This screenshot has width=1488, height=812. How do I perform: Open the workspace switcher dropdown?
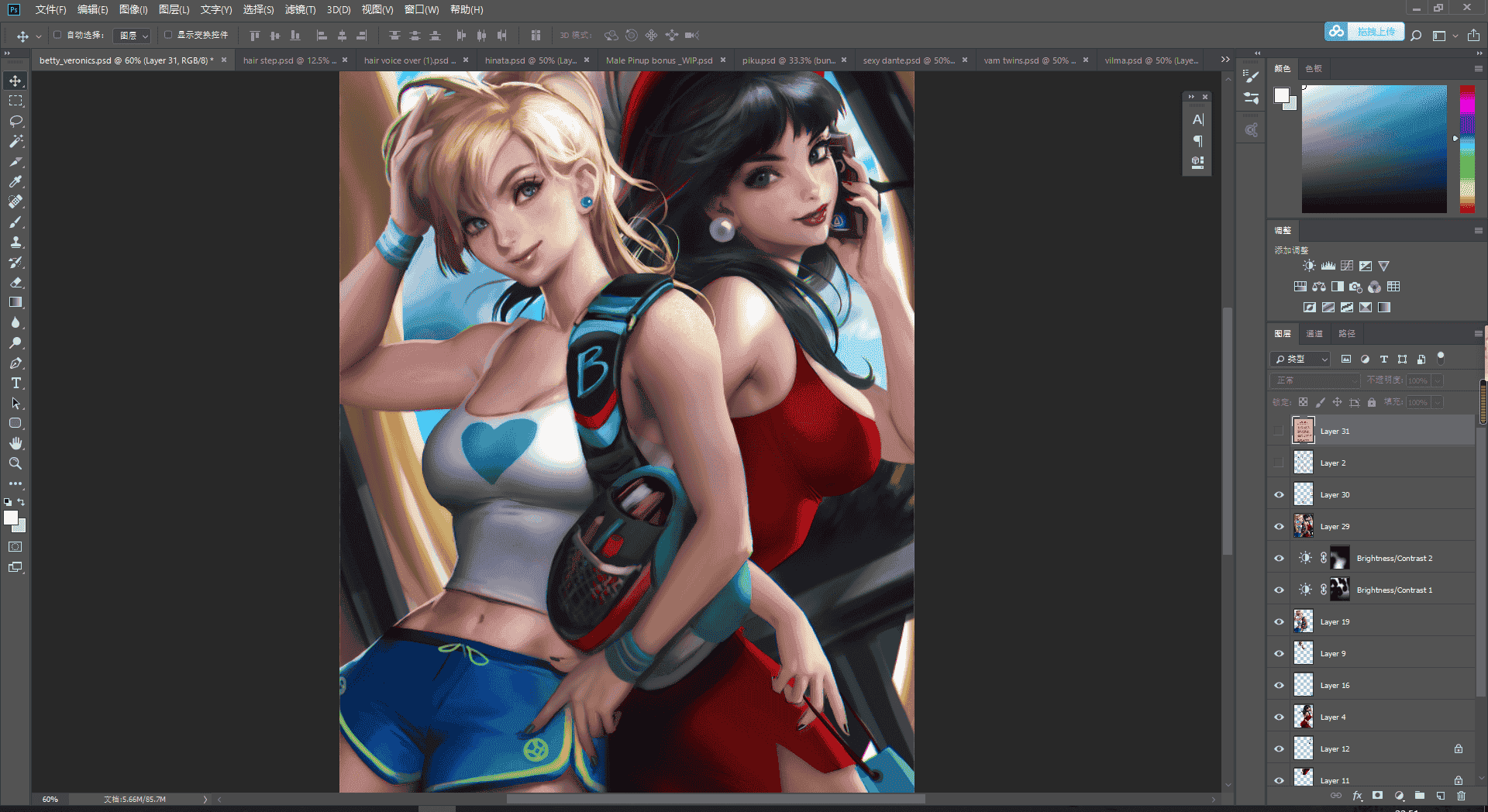click(x=1444, y=36)
